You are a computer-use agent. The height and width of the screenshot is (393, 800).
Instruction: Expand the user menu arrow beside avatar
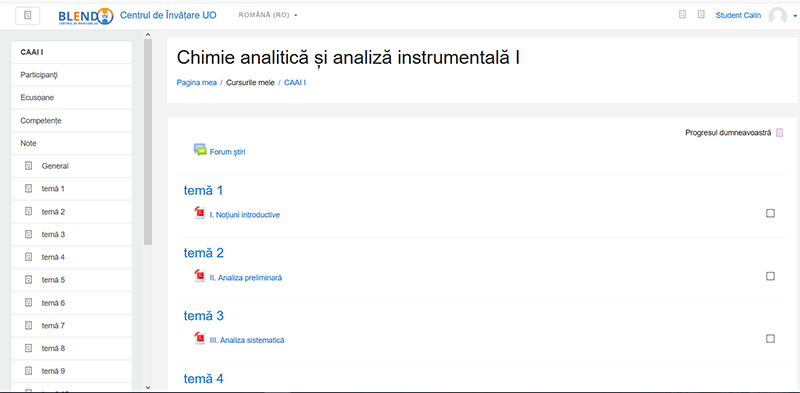coord(795,16)
